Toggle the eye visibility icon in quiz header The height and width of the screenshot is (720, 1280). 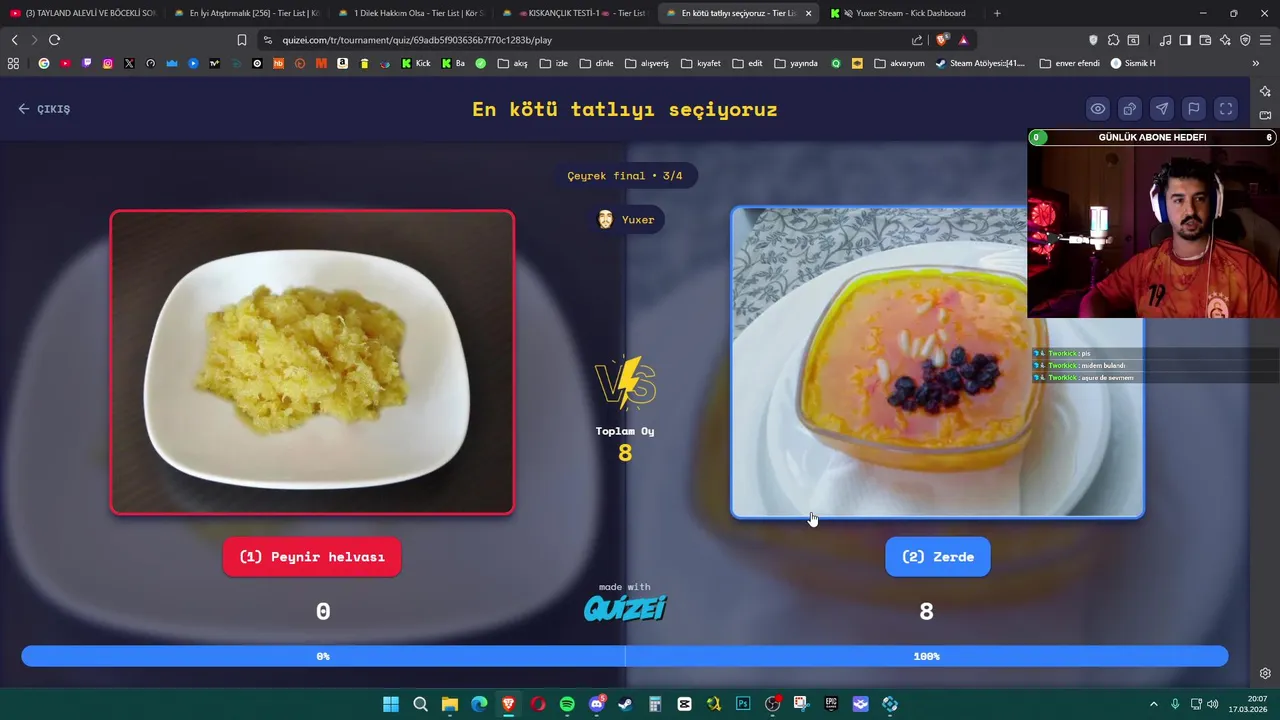click(x=1098, y=109)
